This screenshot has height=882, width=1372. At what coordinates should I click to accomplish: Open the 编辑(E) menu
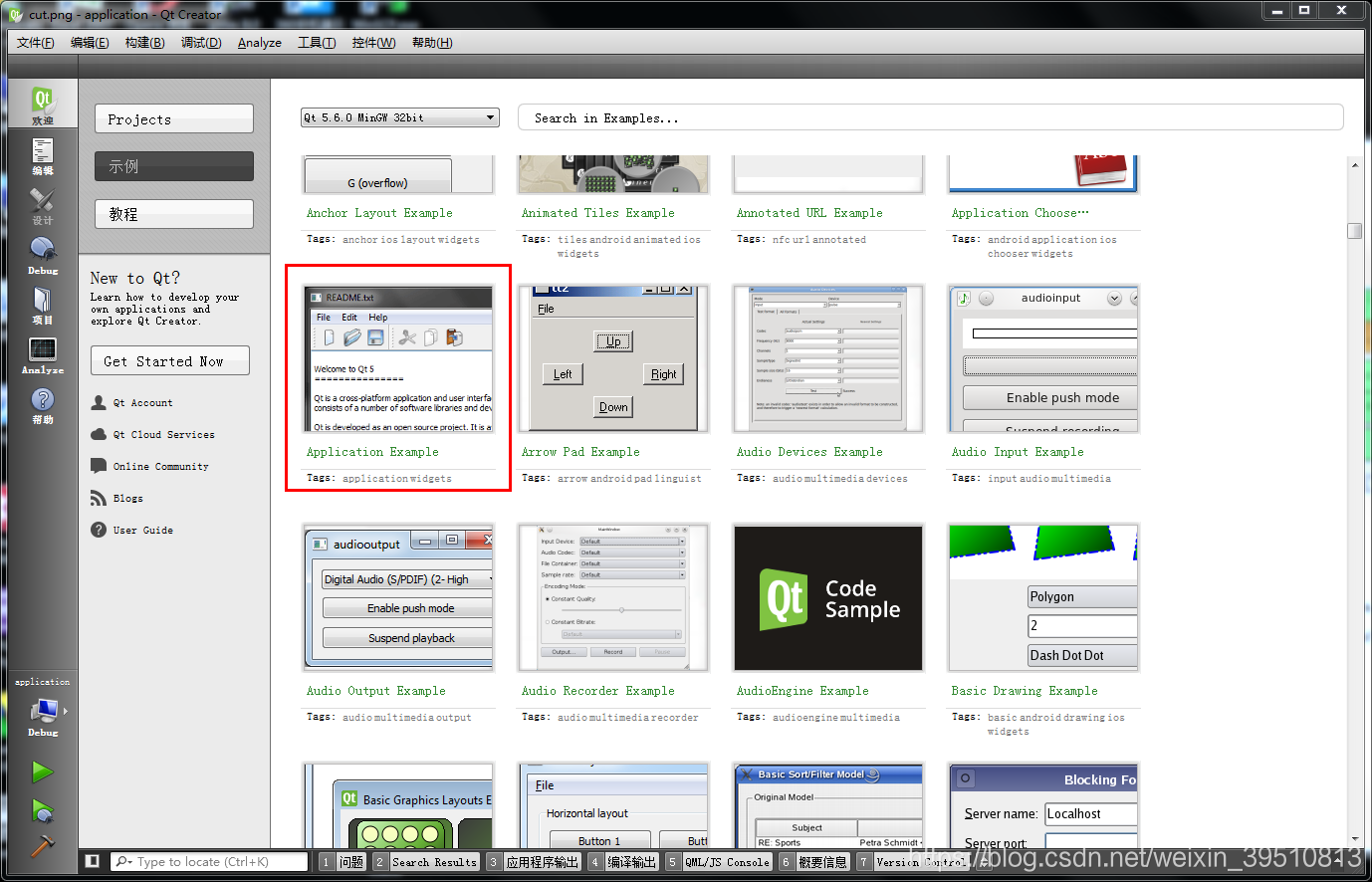[90, 43]
